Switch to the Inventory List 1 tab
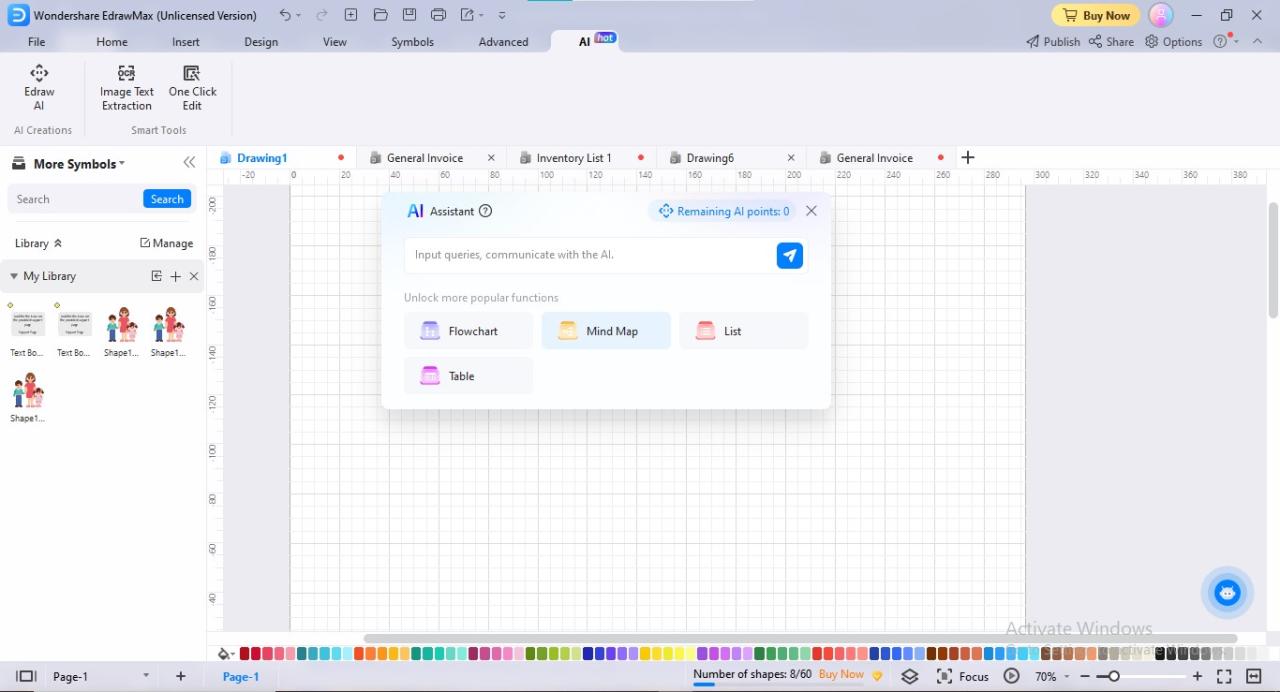The width and height of the screenshot is (1280, 692). (574, 157)
